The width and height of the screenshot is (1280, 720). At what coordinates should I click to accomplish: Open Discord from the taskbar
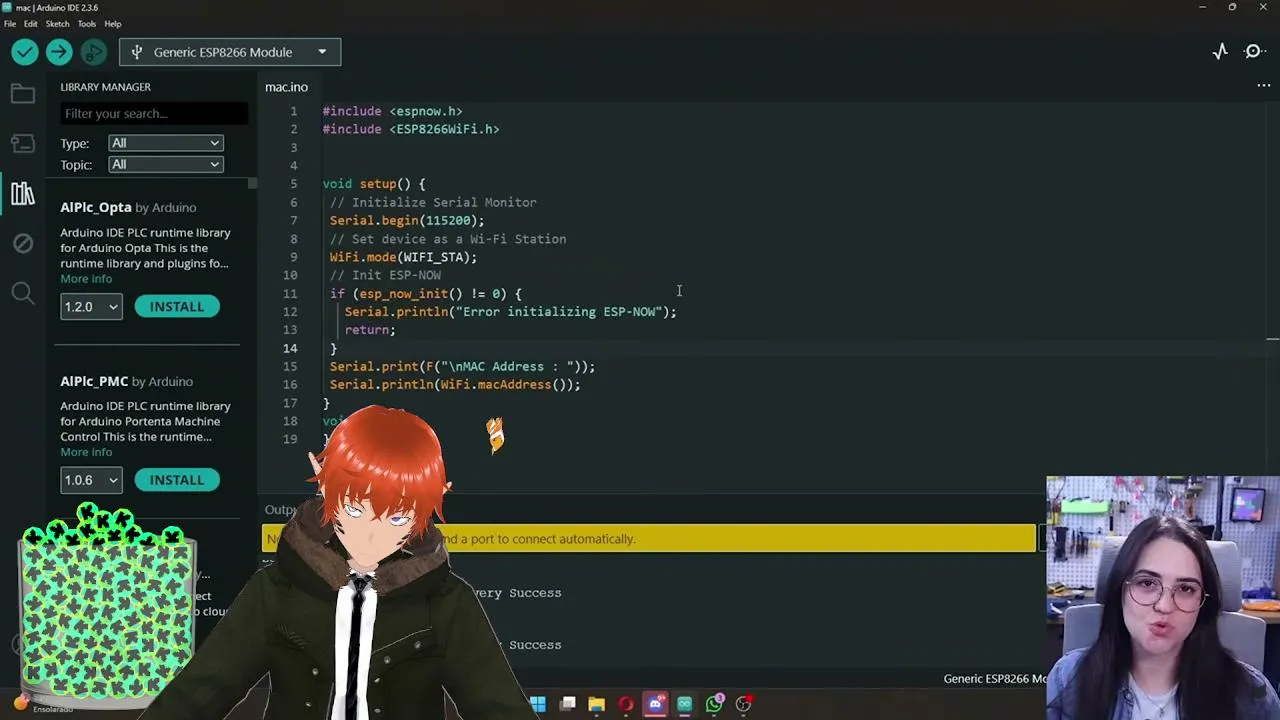tap(655, 704)
